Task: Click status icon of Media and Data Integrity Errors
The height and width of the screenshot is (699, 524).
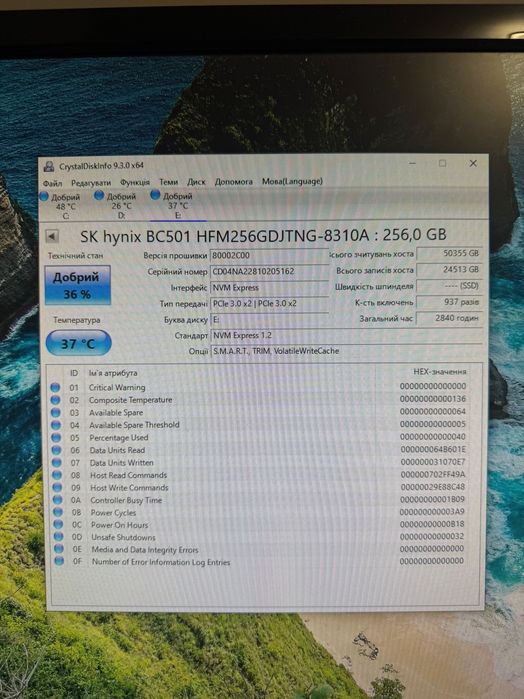Action: pyautogui.click(x=59, y=549)
